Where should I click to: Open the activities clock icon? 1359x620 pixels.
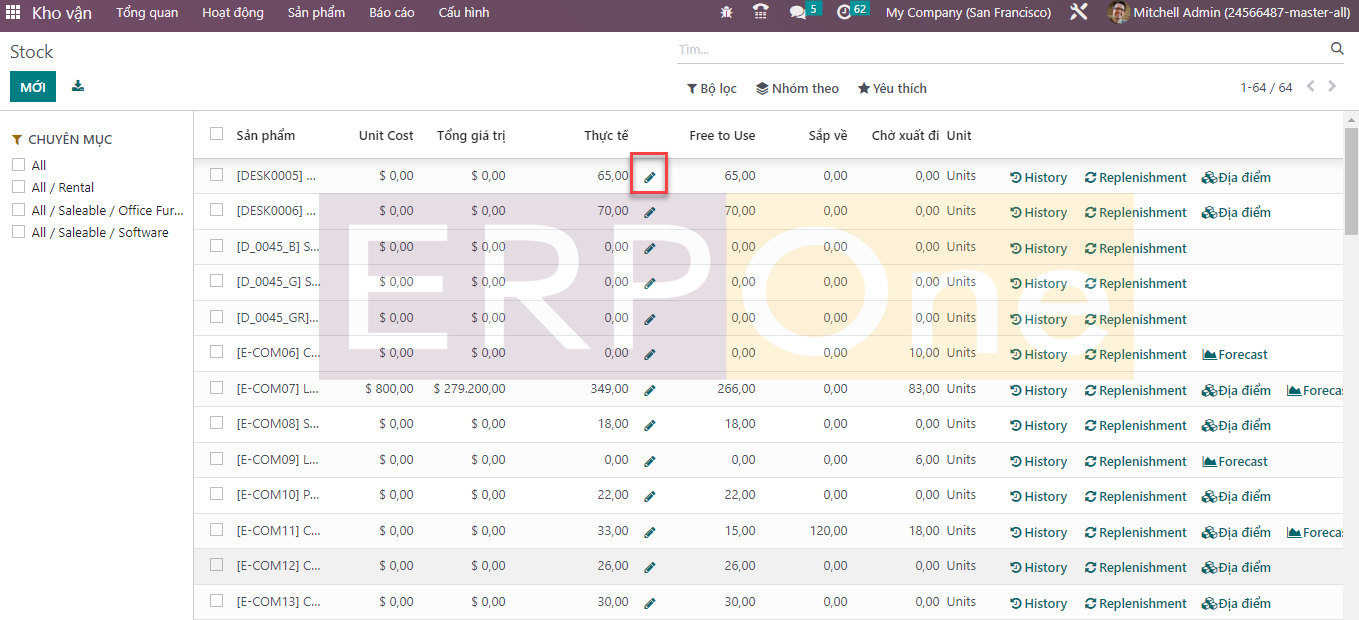point(844,13)
